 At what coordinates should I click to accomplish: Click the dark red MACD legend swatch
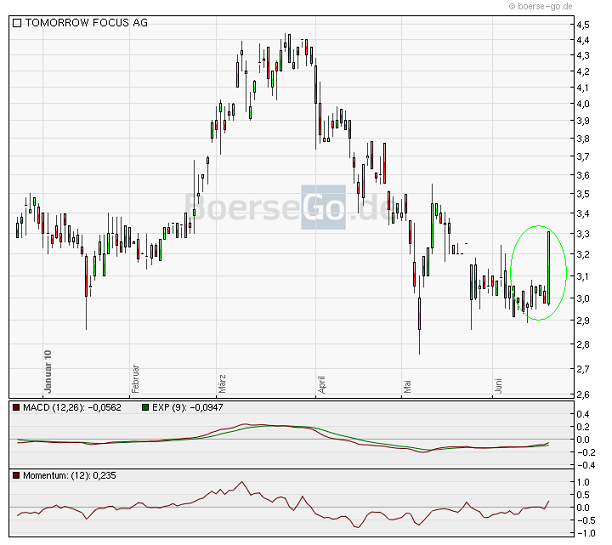pos(16,408)
